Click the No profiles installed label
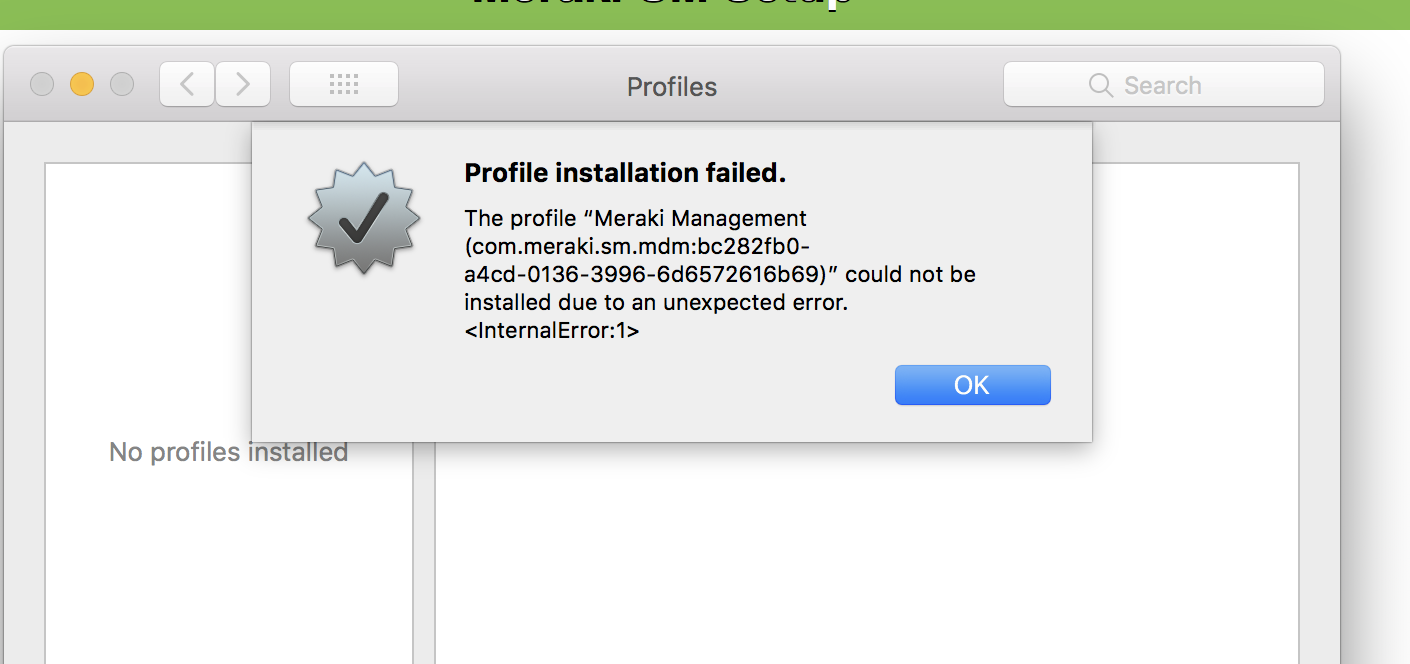The width and height of the screenshot is (1410, 664). tap(228, 452)
